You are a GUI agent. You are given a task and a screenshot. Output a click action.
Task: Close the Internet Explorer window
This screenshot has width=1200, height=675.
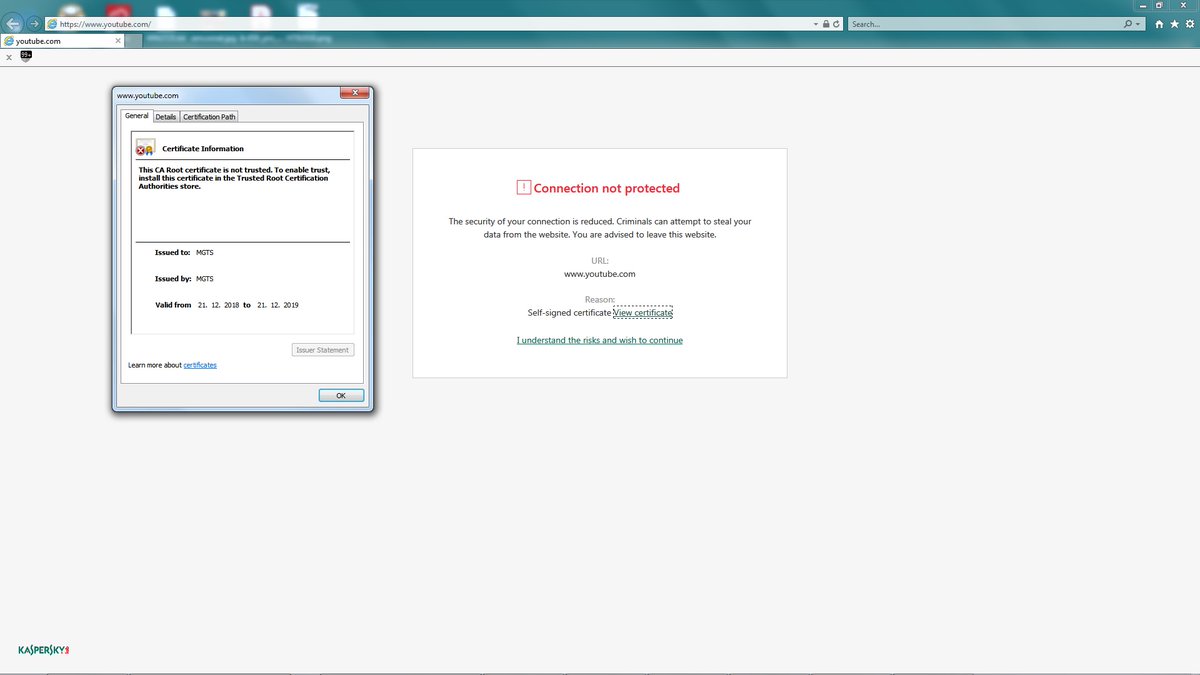coord(1184,5)
